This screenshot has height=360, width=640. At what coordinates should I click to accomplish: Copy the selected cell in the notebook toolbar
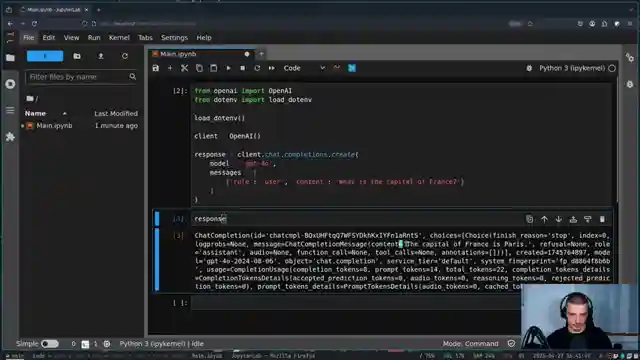click(199, 68)
